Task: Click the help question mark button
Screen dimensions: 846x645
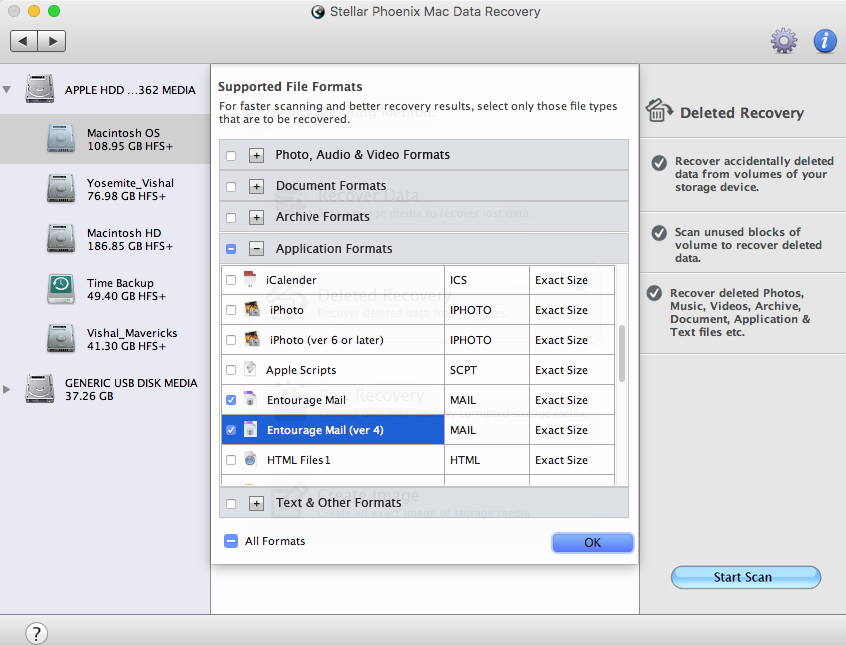Action: (36, 633)
